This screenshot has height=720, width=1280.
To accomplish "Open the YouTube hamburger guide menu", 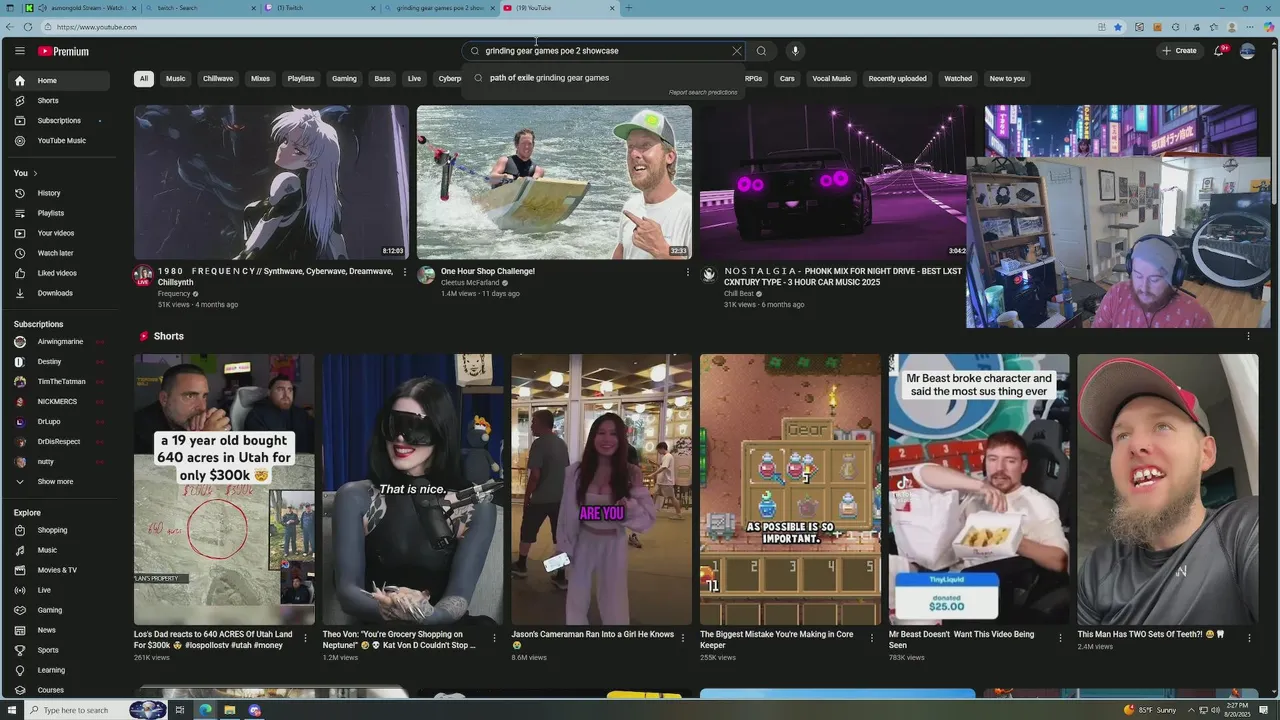I will pyautogui.click(x=19, y=51).
